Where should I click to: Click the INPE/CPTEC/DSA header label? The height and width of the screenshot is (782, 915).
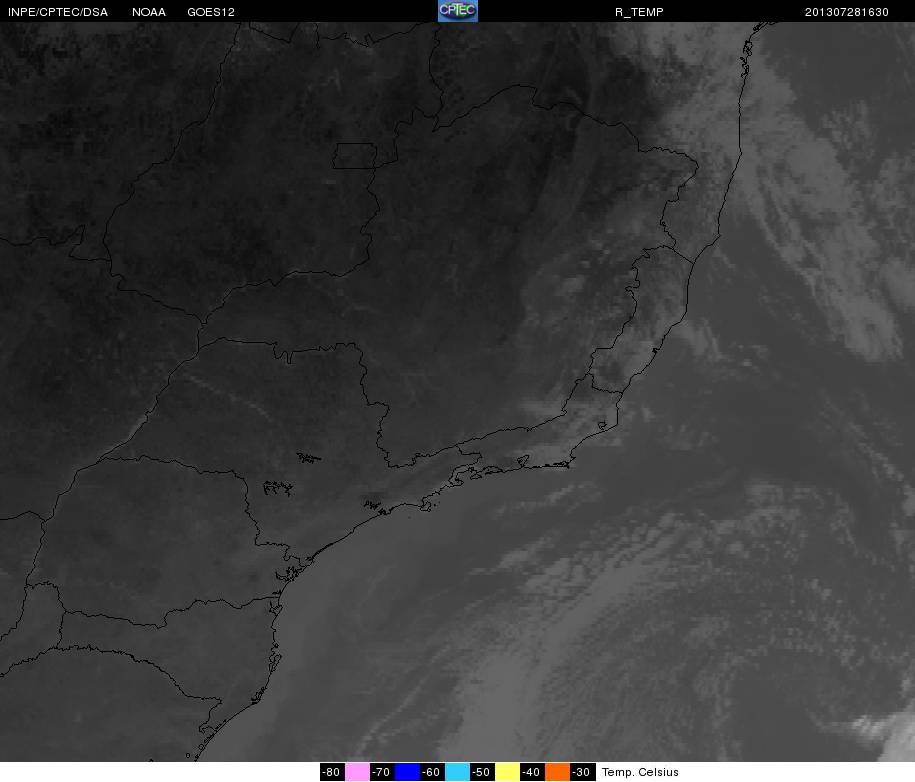[58, 12]
